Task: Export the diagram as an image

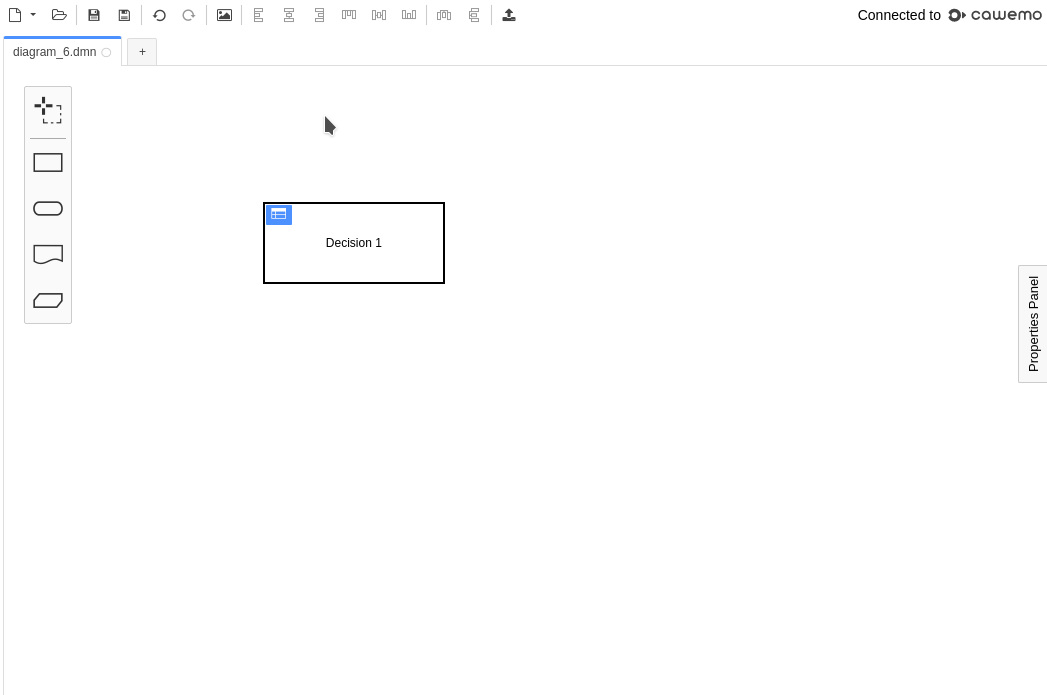Action: [224, 15]
